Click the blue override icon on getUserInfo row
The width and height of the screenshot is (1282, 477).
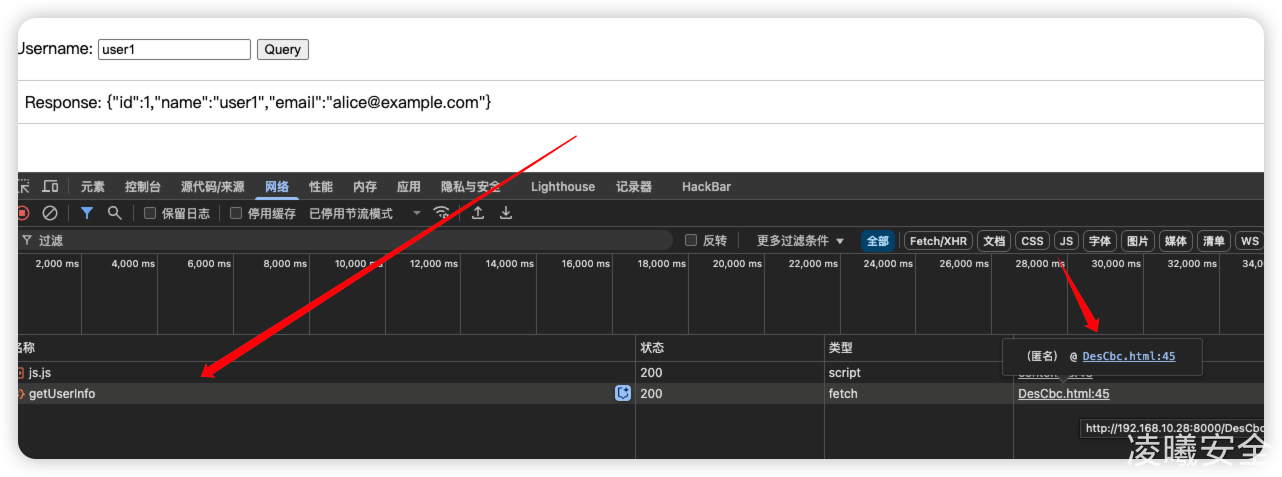point(623,394)
